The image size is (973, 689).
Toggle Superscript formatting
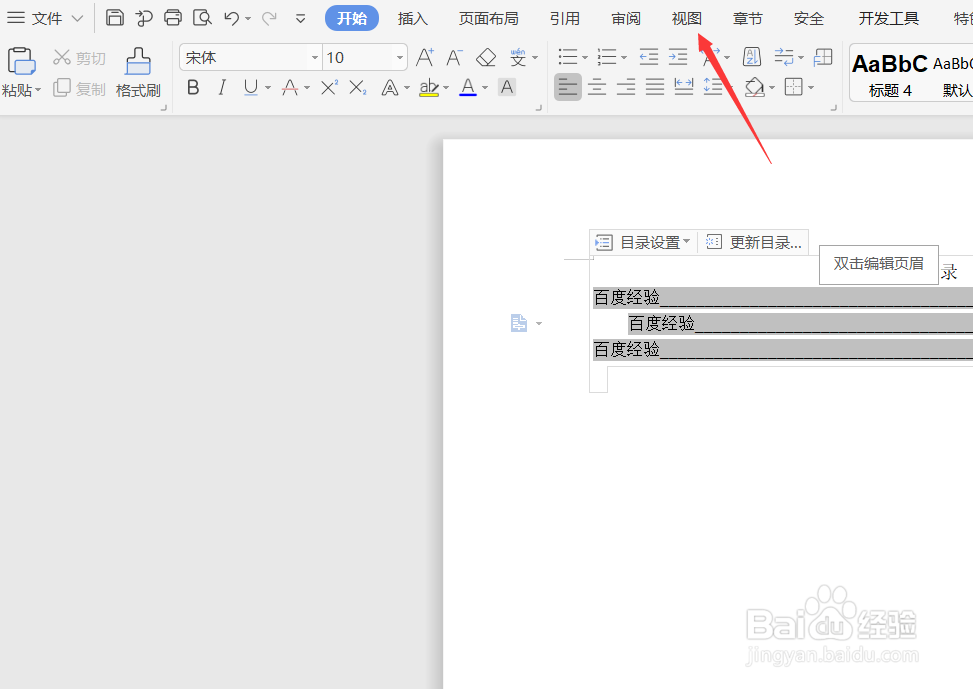pyautogui.click(x=329, y=88)
